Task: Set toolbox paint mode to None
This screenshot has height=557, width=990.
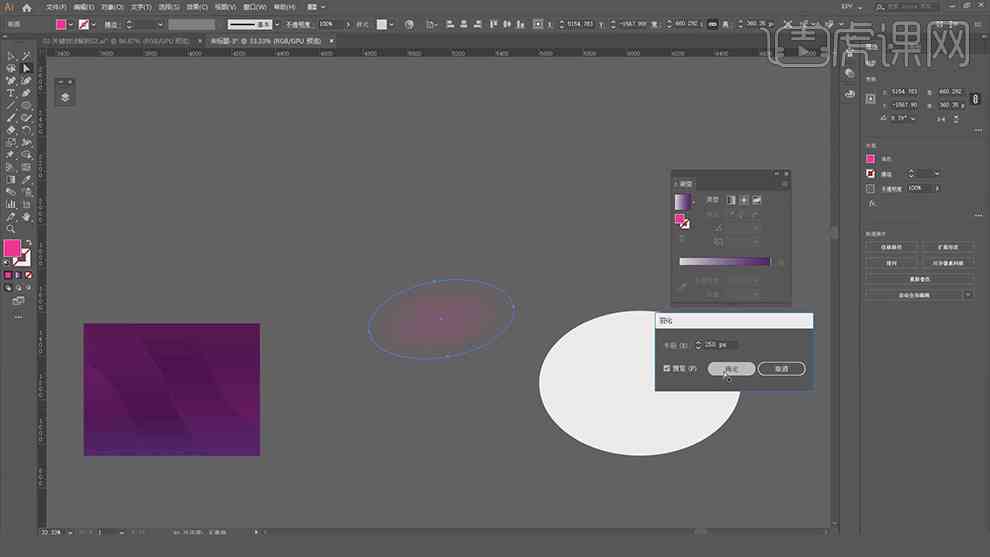Action: 28,275
